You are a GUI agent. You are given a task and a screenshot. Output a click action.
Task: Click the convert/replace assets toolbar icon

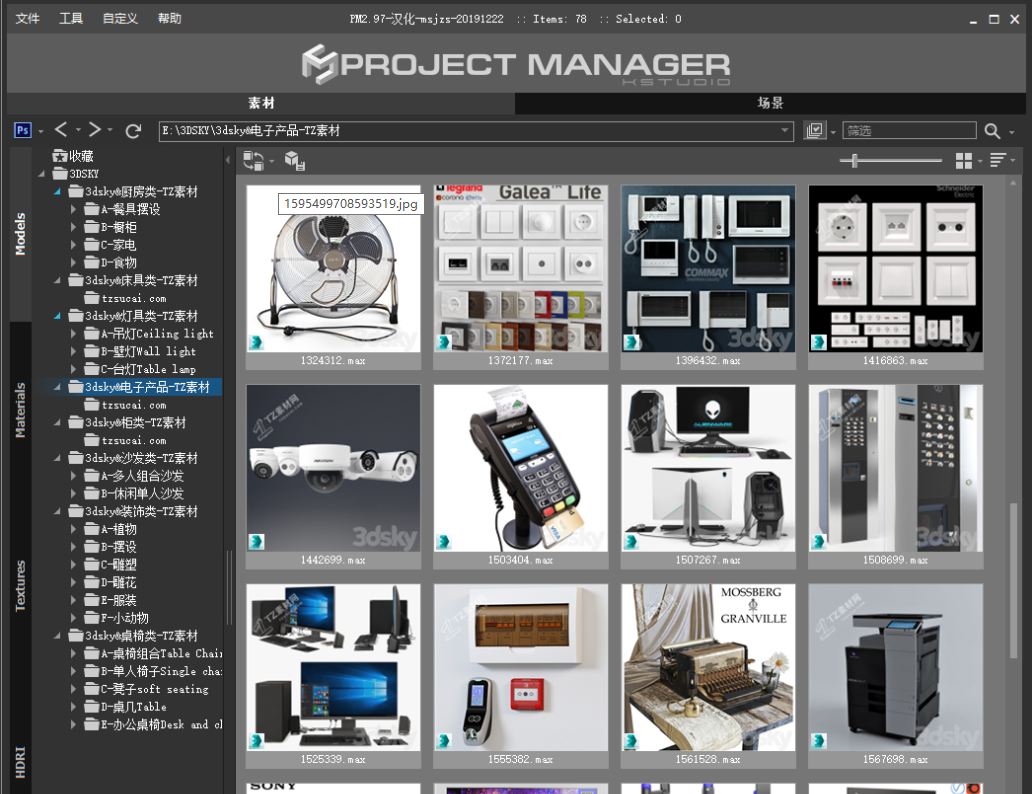[253, 161]
